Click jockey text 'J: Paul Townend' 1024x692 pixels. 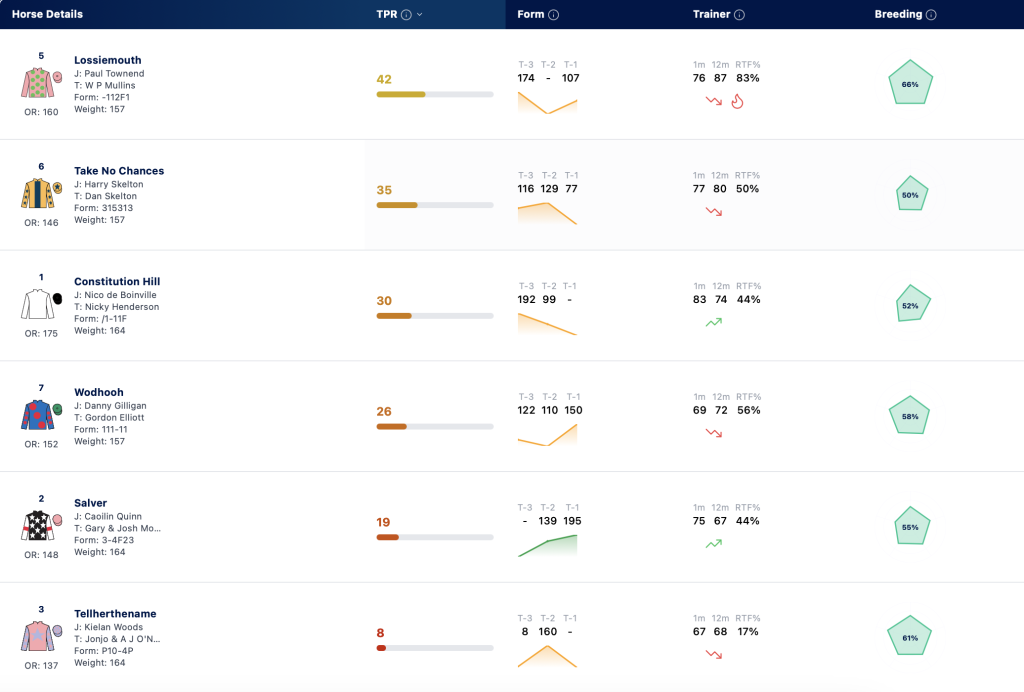[x=109, y=74]
